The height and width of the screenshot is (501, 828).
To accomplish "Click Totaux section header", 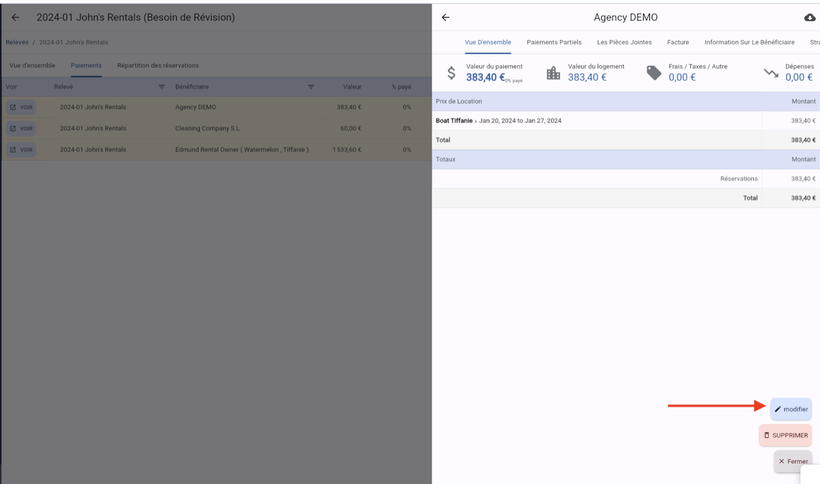I will 626,159.
